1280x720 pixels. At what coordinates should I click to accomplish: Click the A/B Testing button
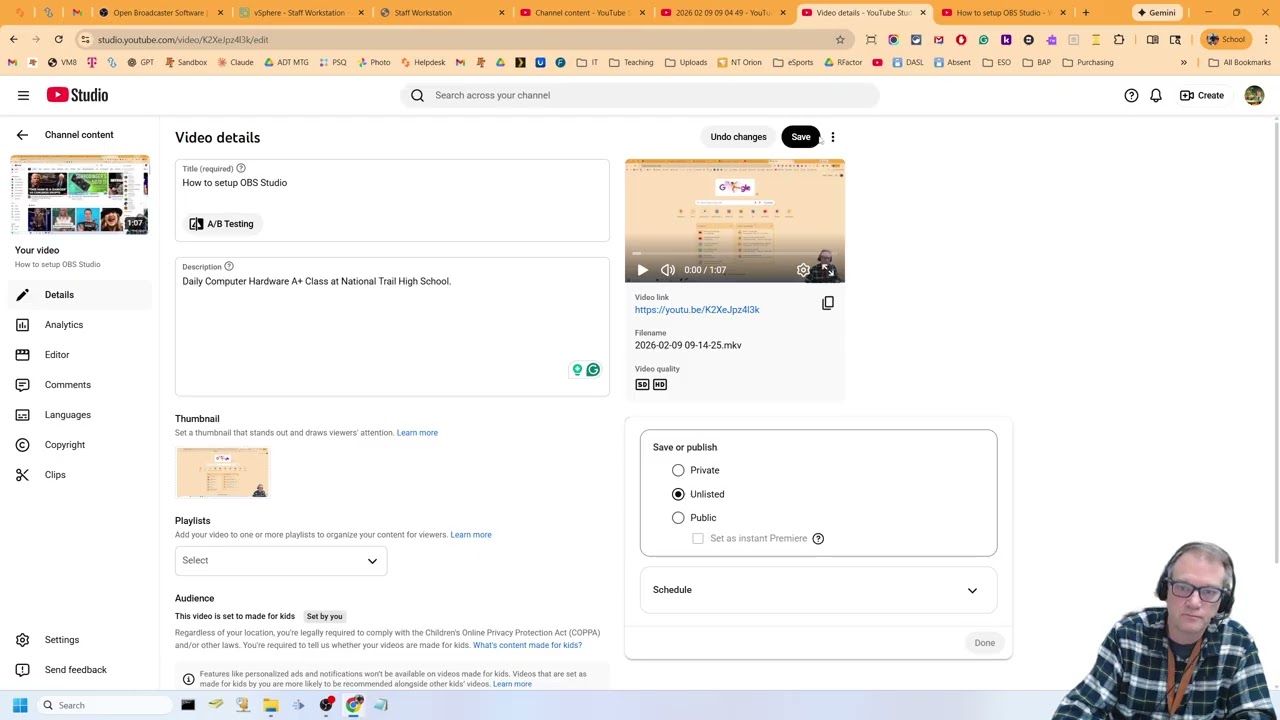(222, 224)
